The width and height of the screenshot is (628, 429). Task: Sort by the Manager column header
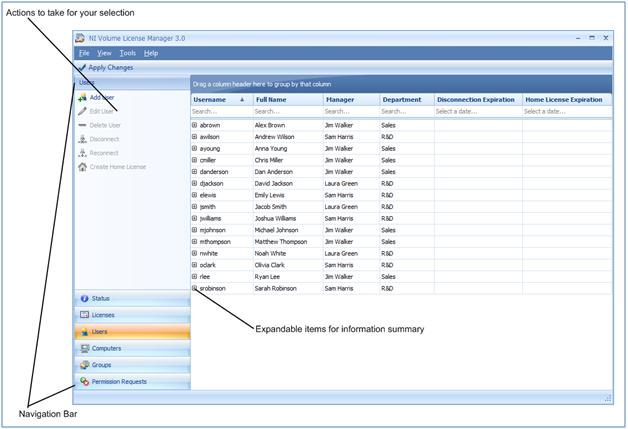coord(351,99)
